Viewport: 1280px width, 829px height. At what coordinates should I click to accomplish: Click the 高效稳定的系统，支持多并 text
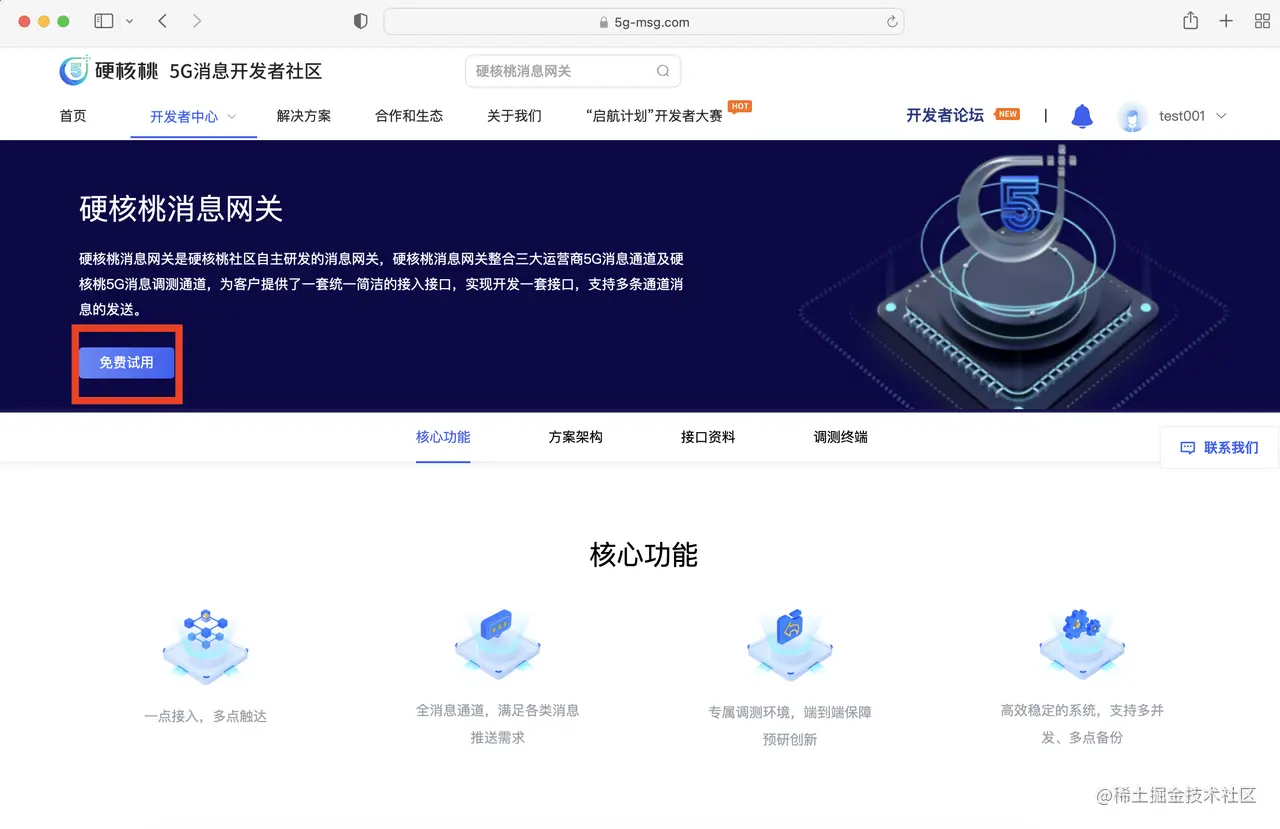pyautogui.click(x=1082, y=711)
